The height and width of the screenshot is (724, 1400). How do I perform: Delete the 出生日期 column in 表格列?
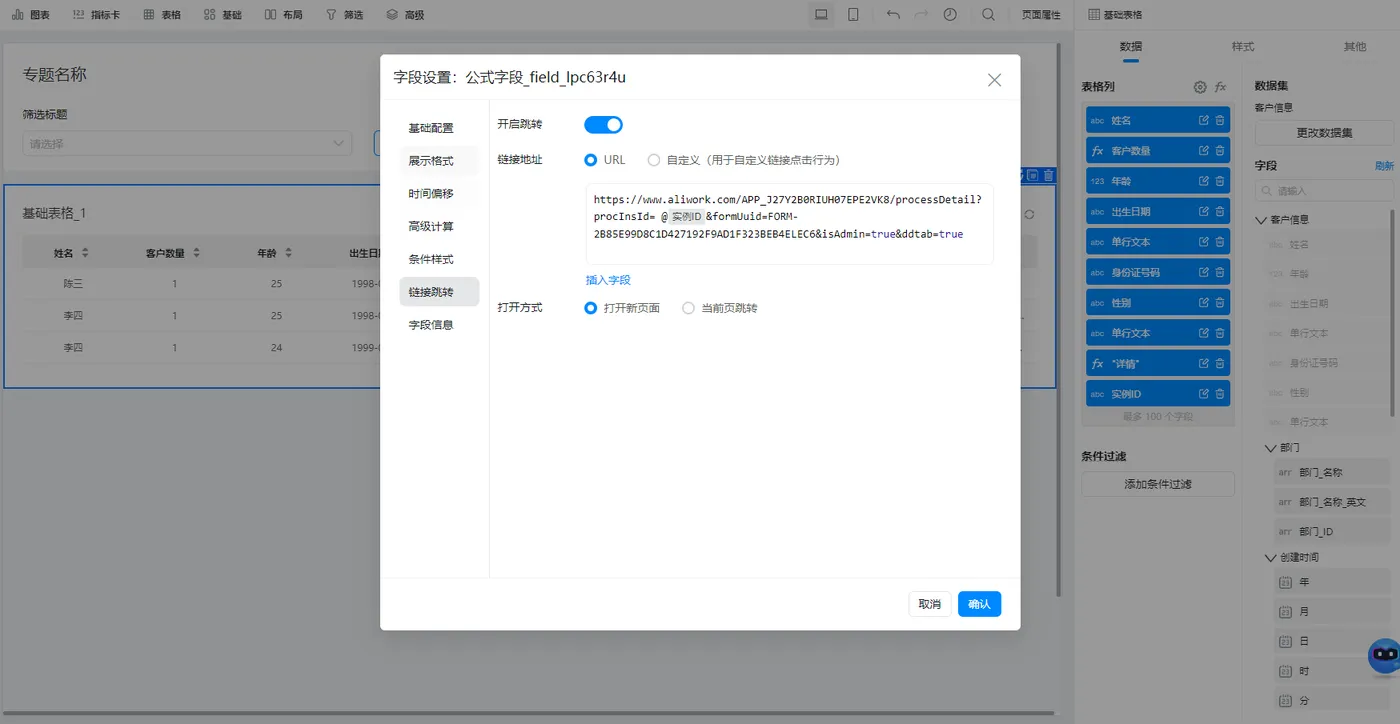point(1220,212)
